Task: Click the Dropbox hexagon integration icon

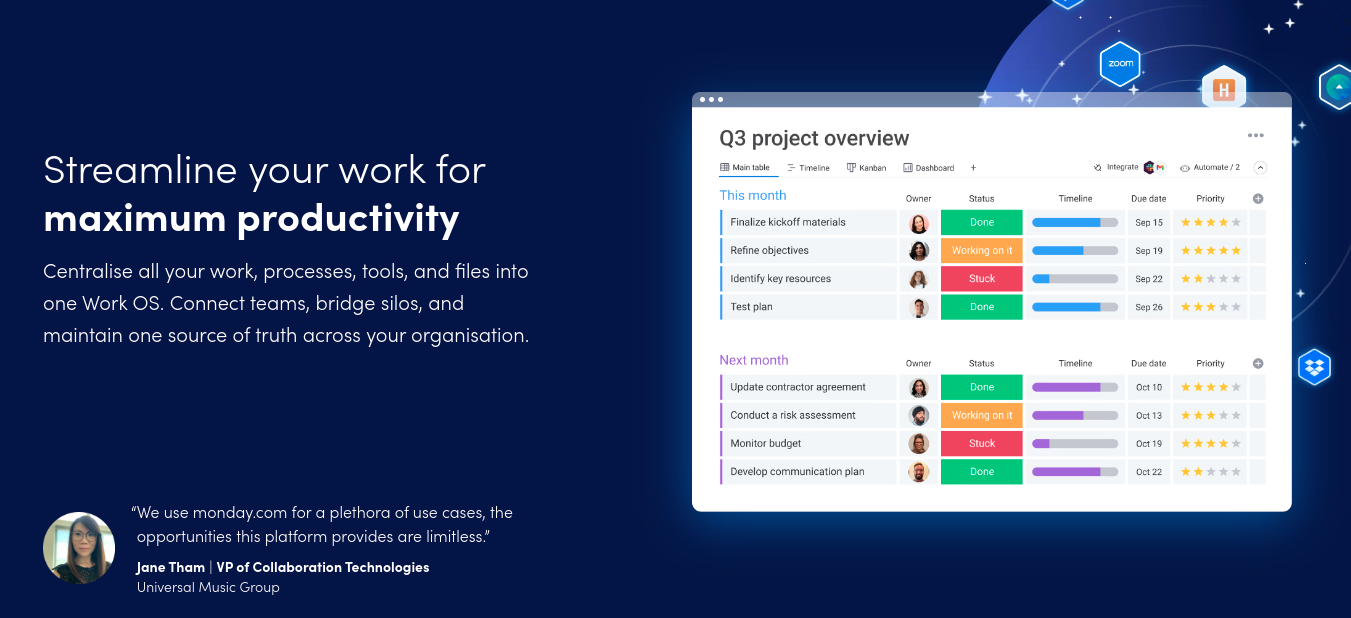Action: tap(1314, 366)
